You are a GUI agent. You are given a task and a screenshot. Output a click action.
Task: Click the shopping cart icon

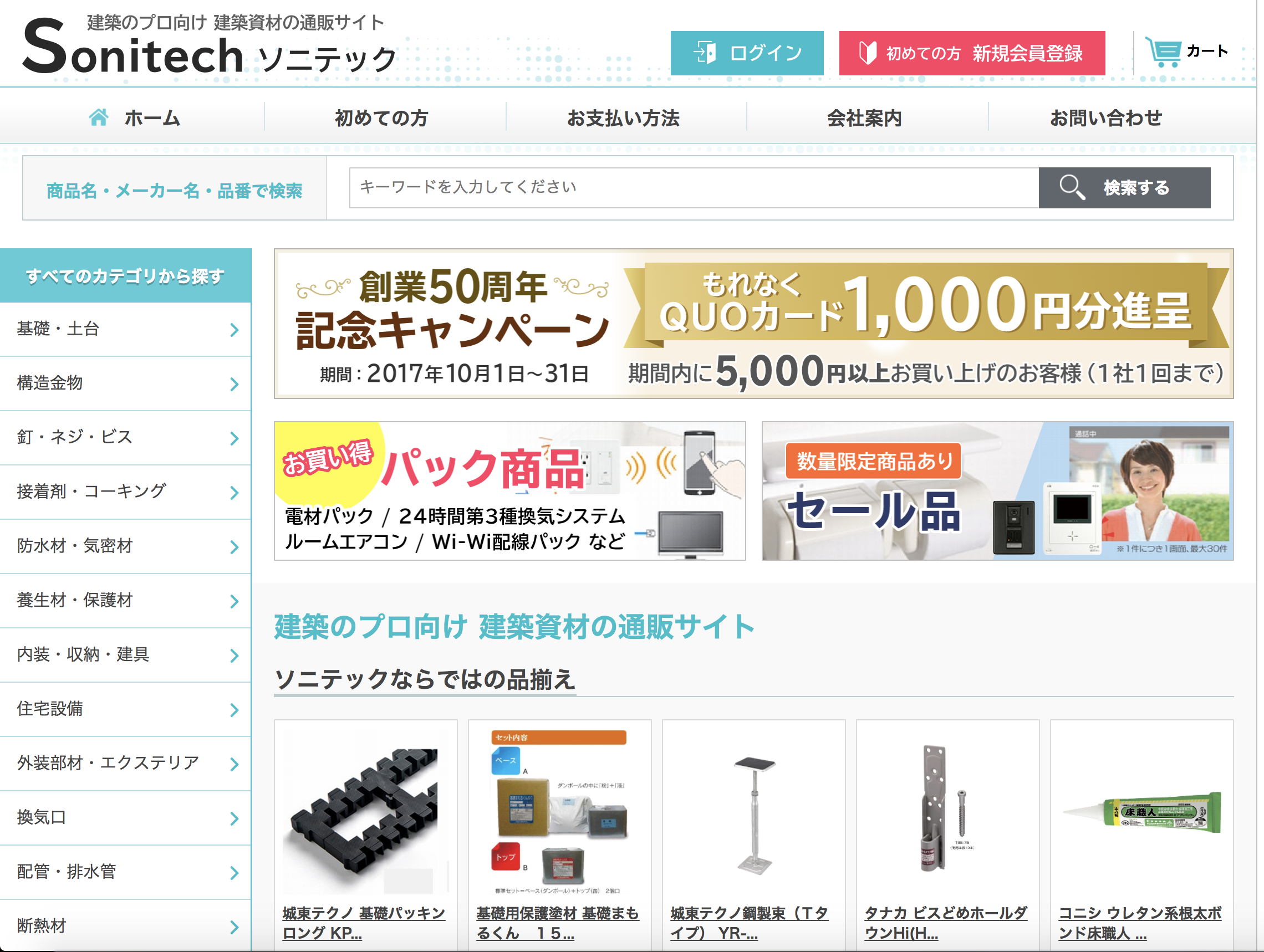coord(1163,52)
